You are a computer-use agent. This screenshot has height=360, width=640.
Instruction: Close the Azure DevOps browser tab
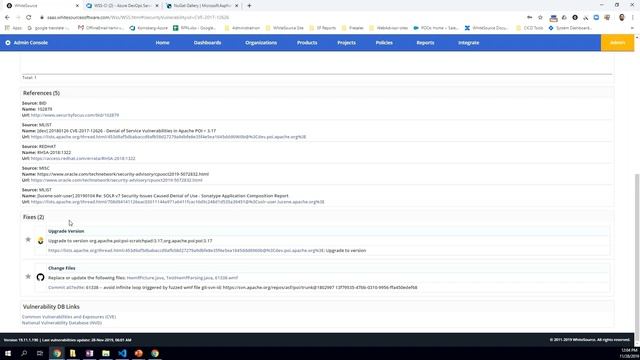click(x=157, y=6)
